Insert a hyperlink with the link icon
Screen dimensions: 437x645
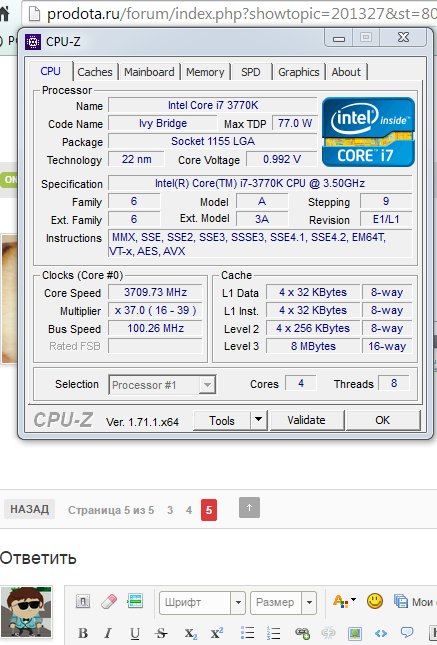pyautogui.click(x=302, y=633)
